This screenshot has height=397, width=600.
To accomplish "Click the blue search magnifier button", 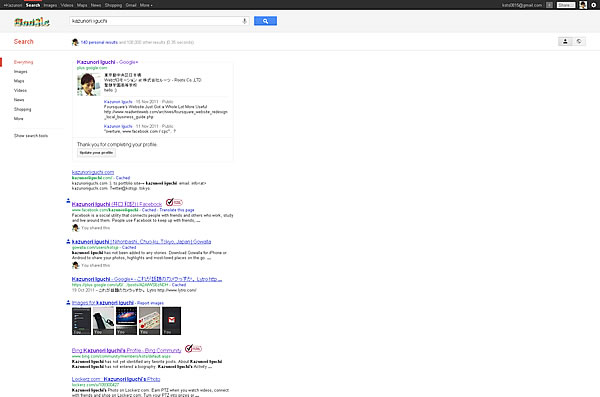I will point(265,21).
